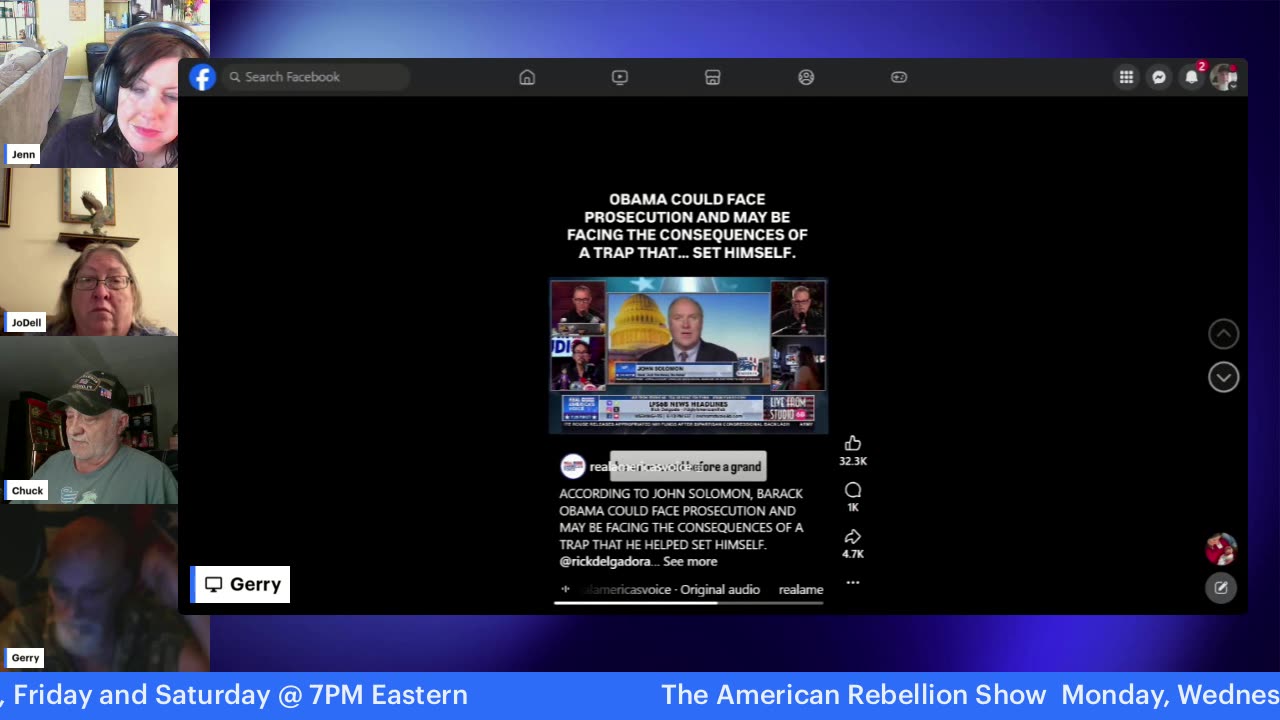The width and height of the screenshot is (1280, 720).
Task: Select Chuck's webcam feed
Action: (x=89, y=419)
